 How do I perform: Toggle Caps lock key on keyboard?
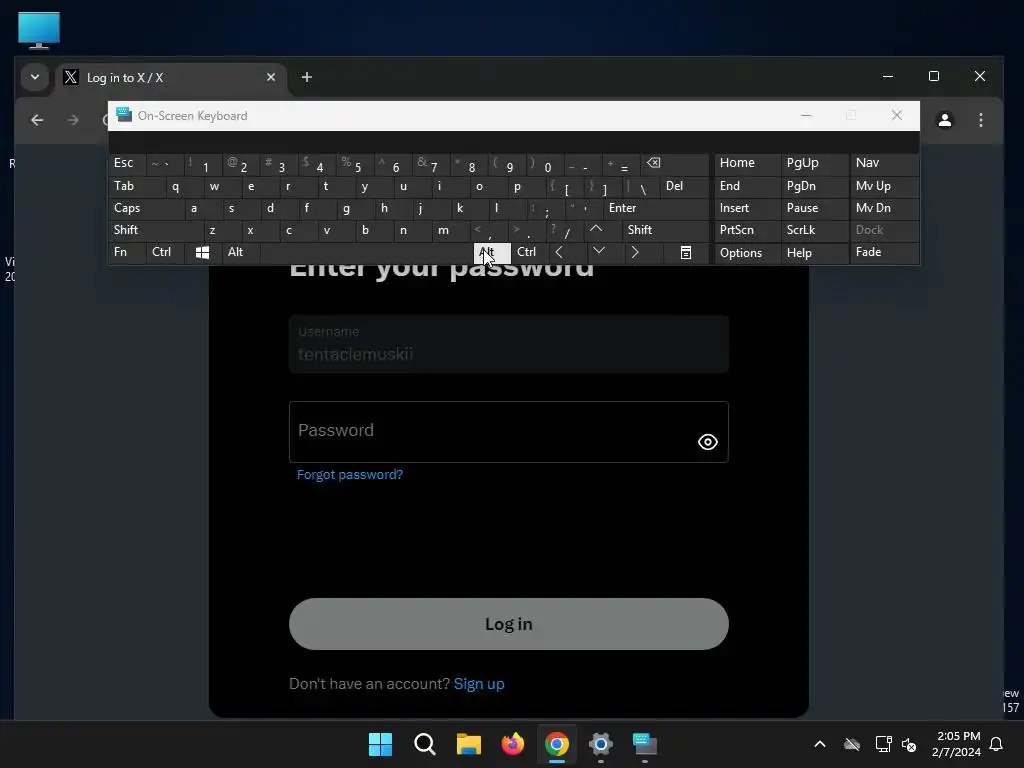[146, 208]
